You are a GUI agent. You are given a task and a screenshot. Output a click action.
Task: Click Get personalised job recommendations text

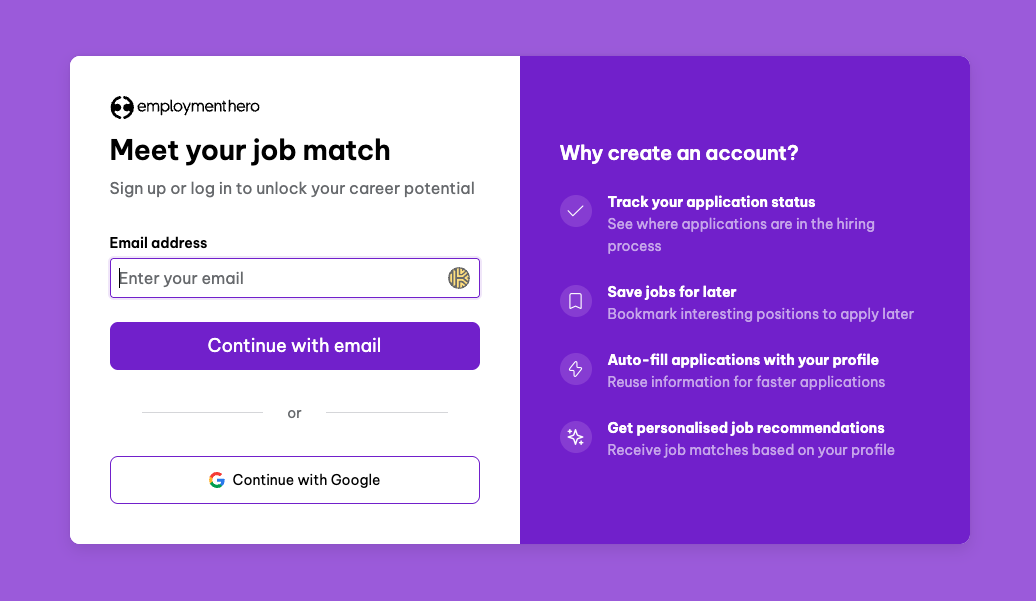746,428
